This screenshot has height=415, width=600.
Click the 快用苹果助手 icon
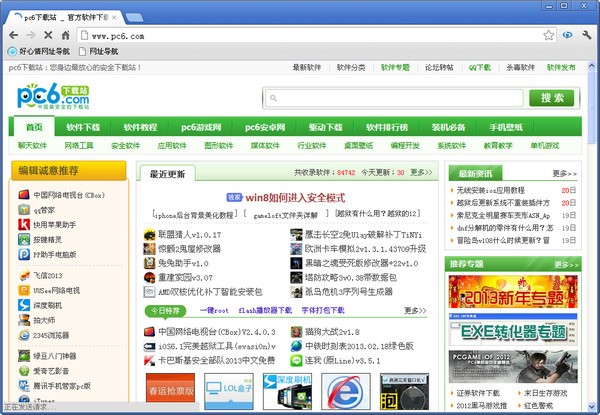coord(24,225)
